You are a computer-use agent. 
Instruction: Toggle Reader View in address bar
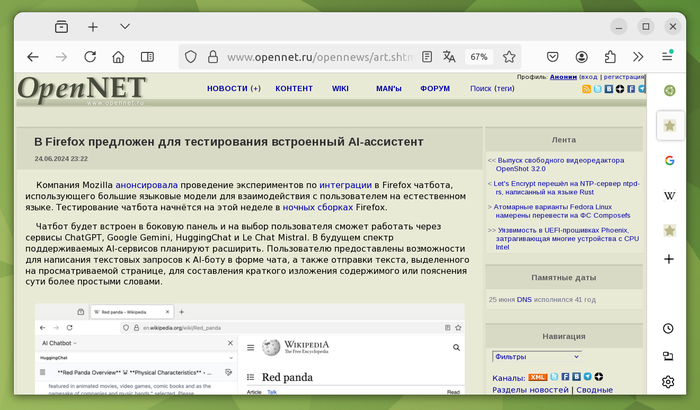click(x=427, y=57)
